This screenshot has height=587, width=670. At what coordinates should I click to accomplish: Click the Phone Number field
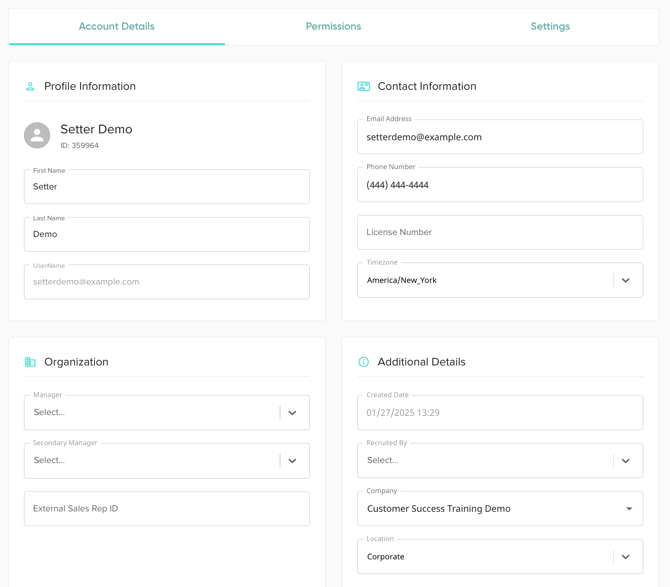tap(499, 185)
